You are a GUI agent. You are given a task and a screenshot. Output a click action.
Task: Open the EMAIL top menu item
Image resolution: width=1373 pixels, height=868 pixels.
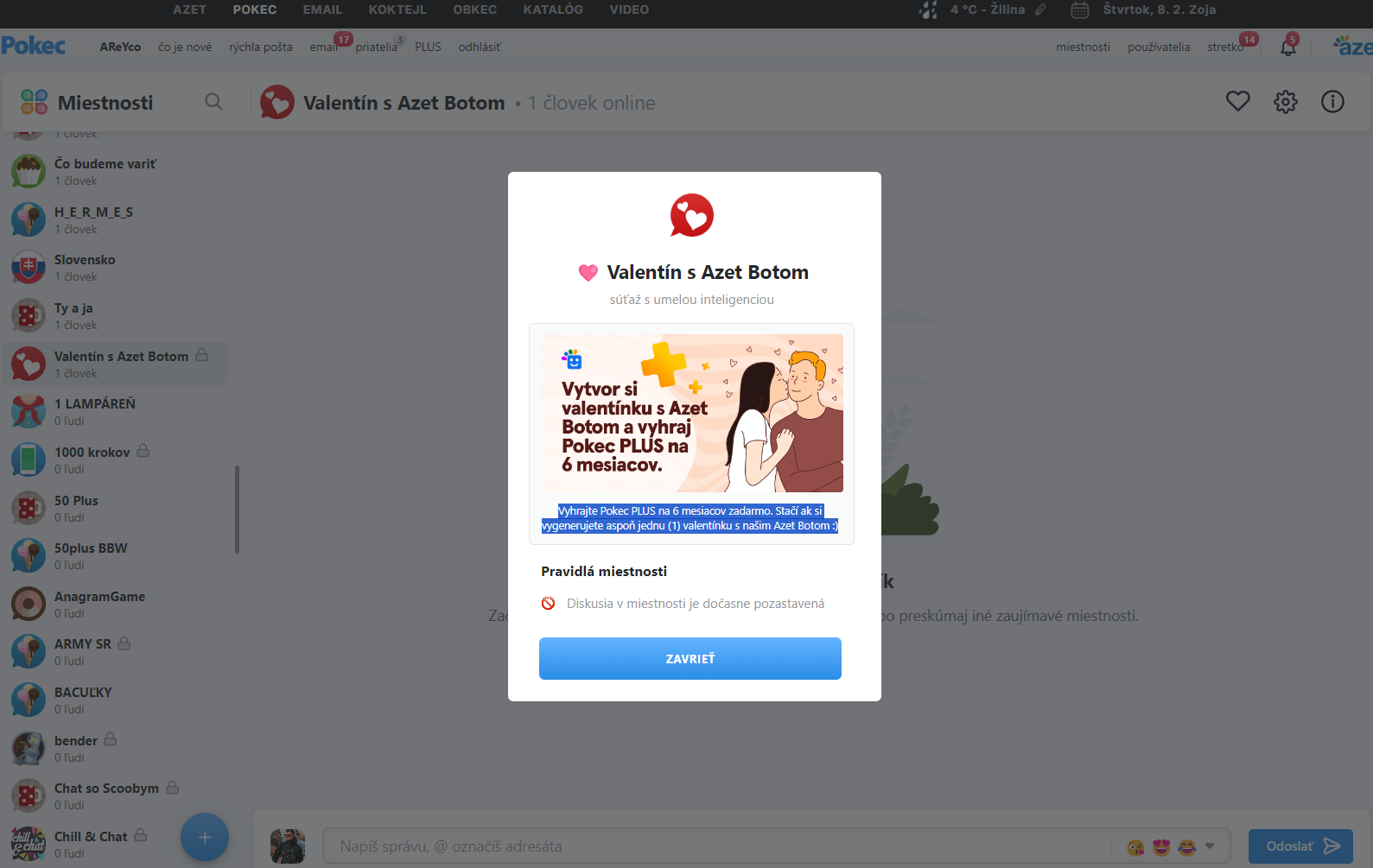pos(322,10)
